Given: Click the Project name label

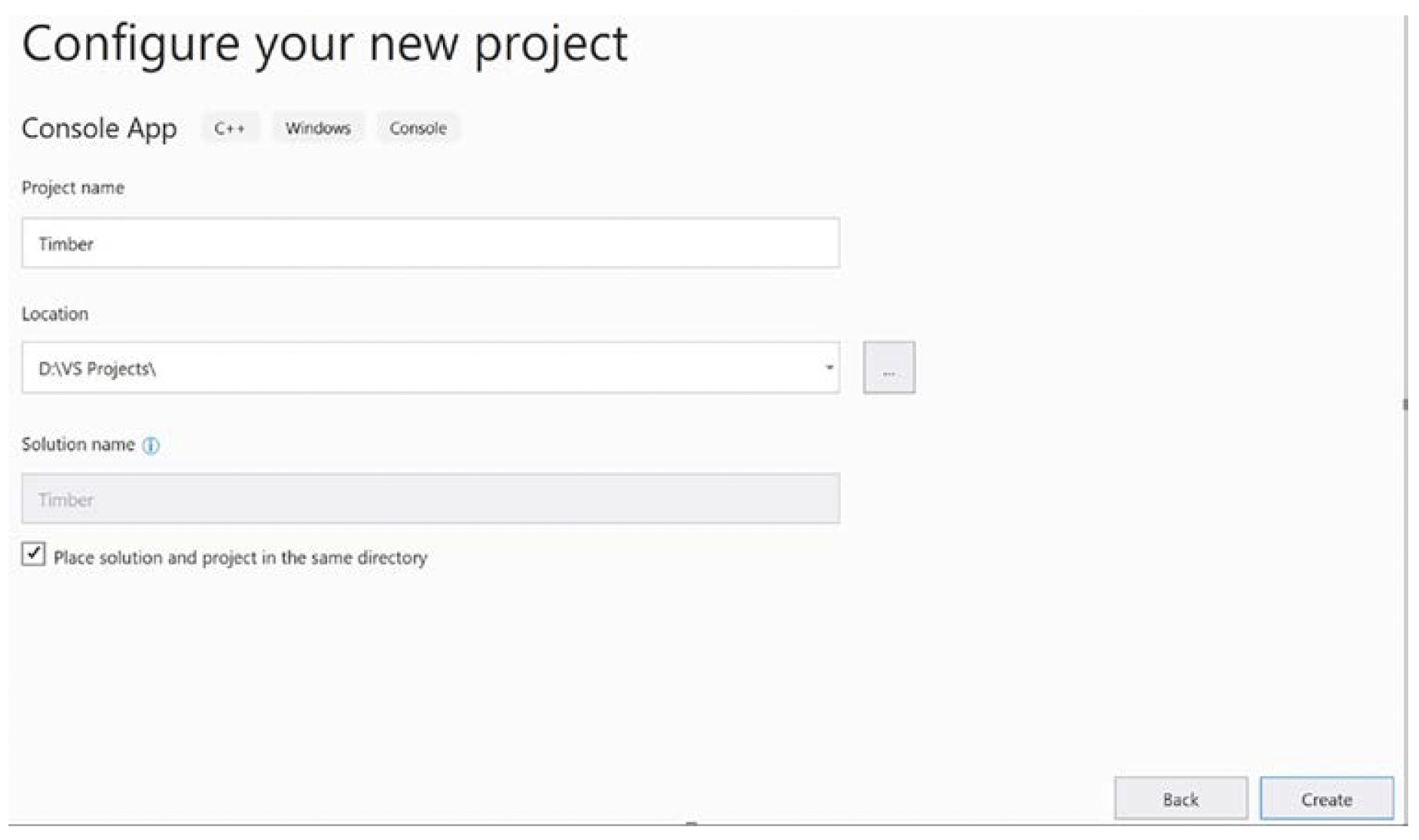Looking at the screenshot, I should 73,188.
